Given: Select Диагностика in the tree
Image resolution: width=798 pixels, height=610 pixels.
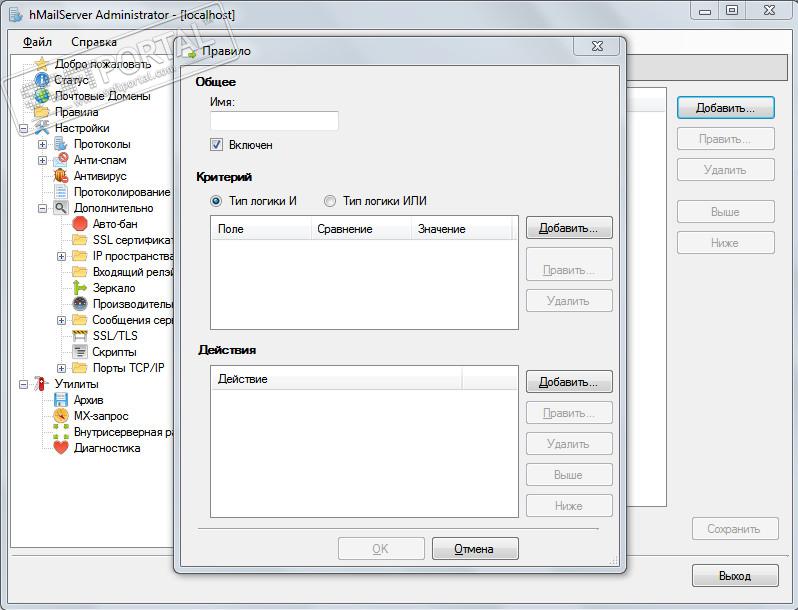Looking at the screenshot, I should point(107,448).
